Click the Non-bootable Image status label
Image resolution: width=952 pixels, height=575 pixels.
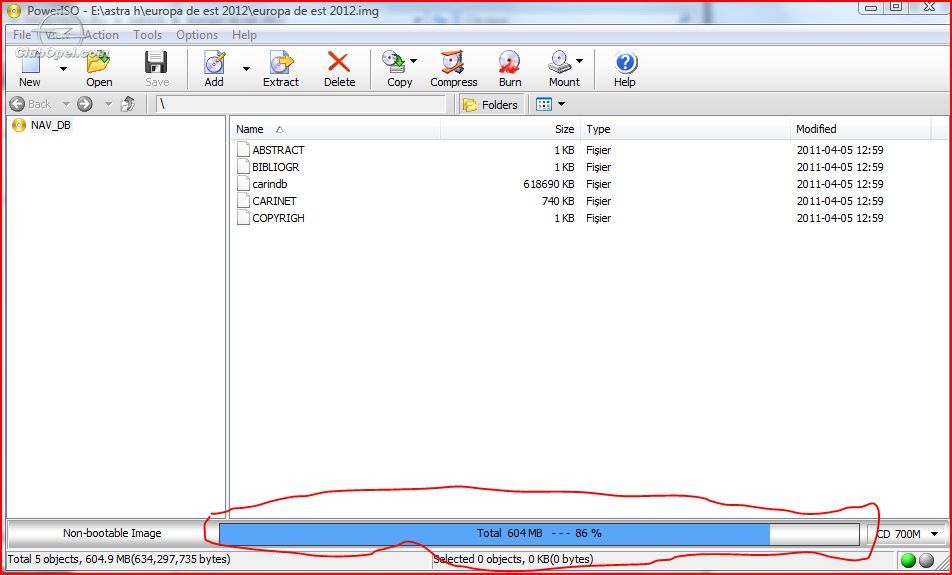[x=112, y=533]
